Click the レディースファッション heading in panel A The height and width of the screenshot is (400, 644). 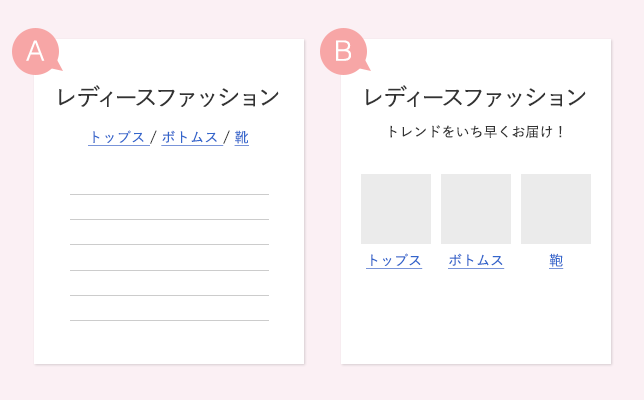click(168, 97)
